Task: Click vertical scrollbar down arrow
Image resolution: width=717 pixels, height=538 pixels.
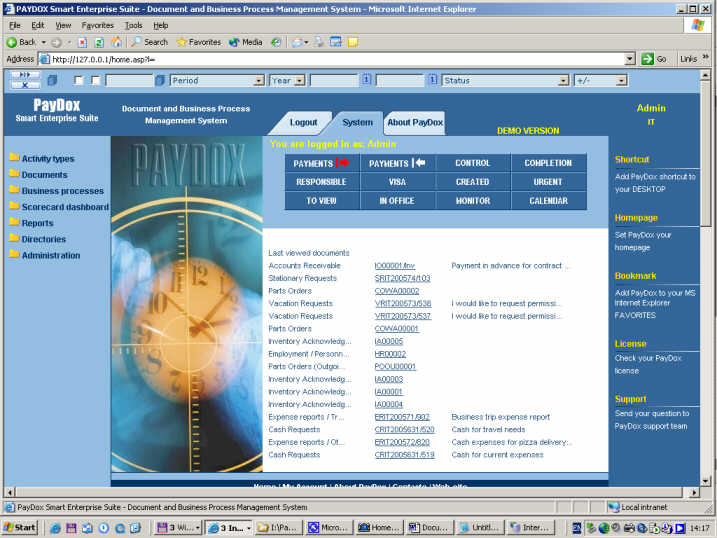Action: [705, 481]
